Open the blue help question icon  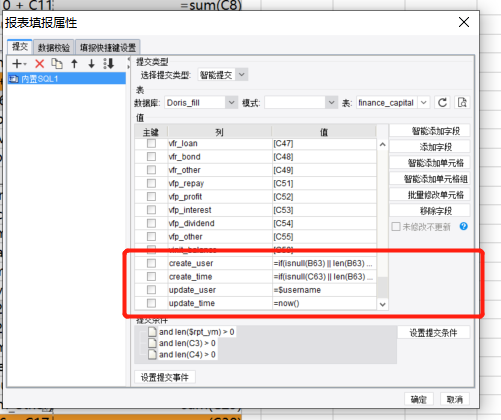coord(464,227)
